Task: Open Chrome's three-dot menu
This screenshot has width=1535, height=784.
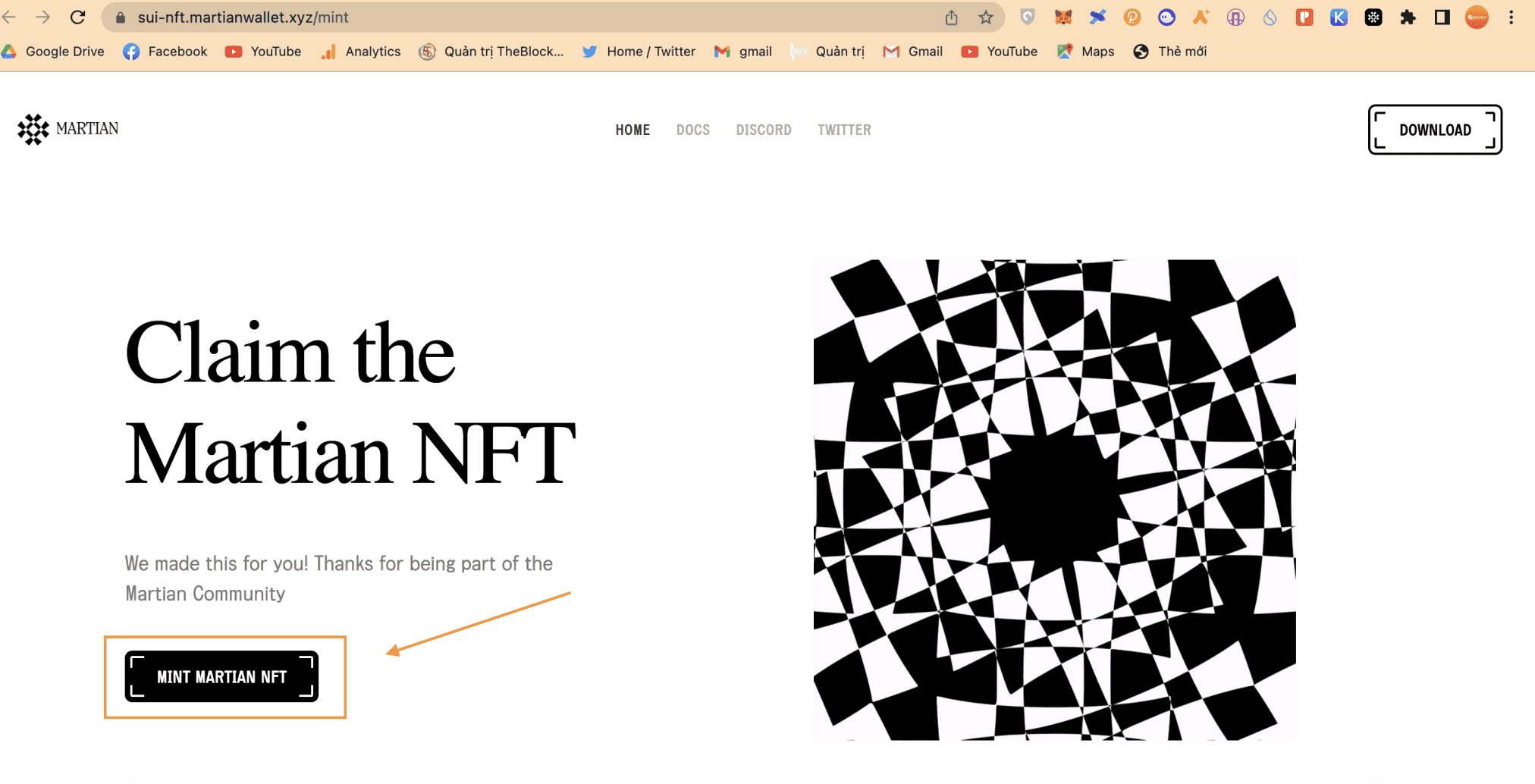Action: (x=1511, y=17)
